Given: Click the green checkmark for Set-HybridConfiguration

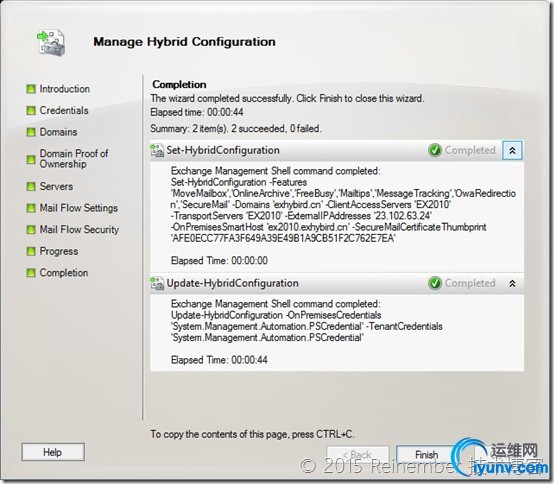Looking at the screenshot, I should coord(435,150).
